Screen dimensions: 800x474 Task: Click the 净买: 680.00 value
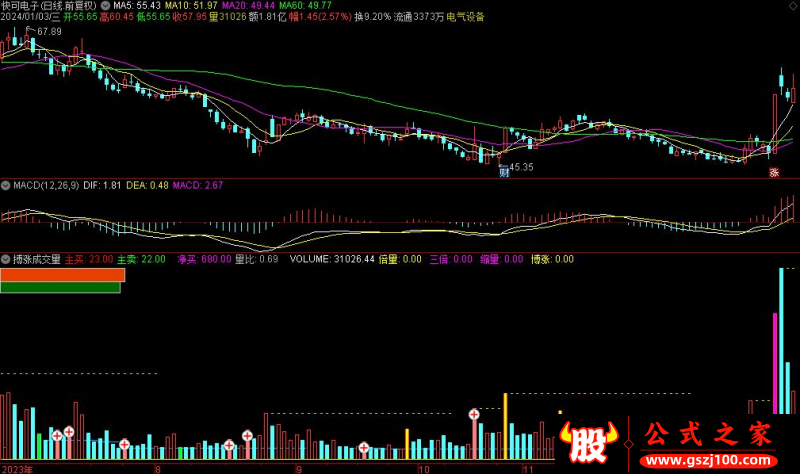point(204,259)
